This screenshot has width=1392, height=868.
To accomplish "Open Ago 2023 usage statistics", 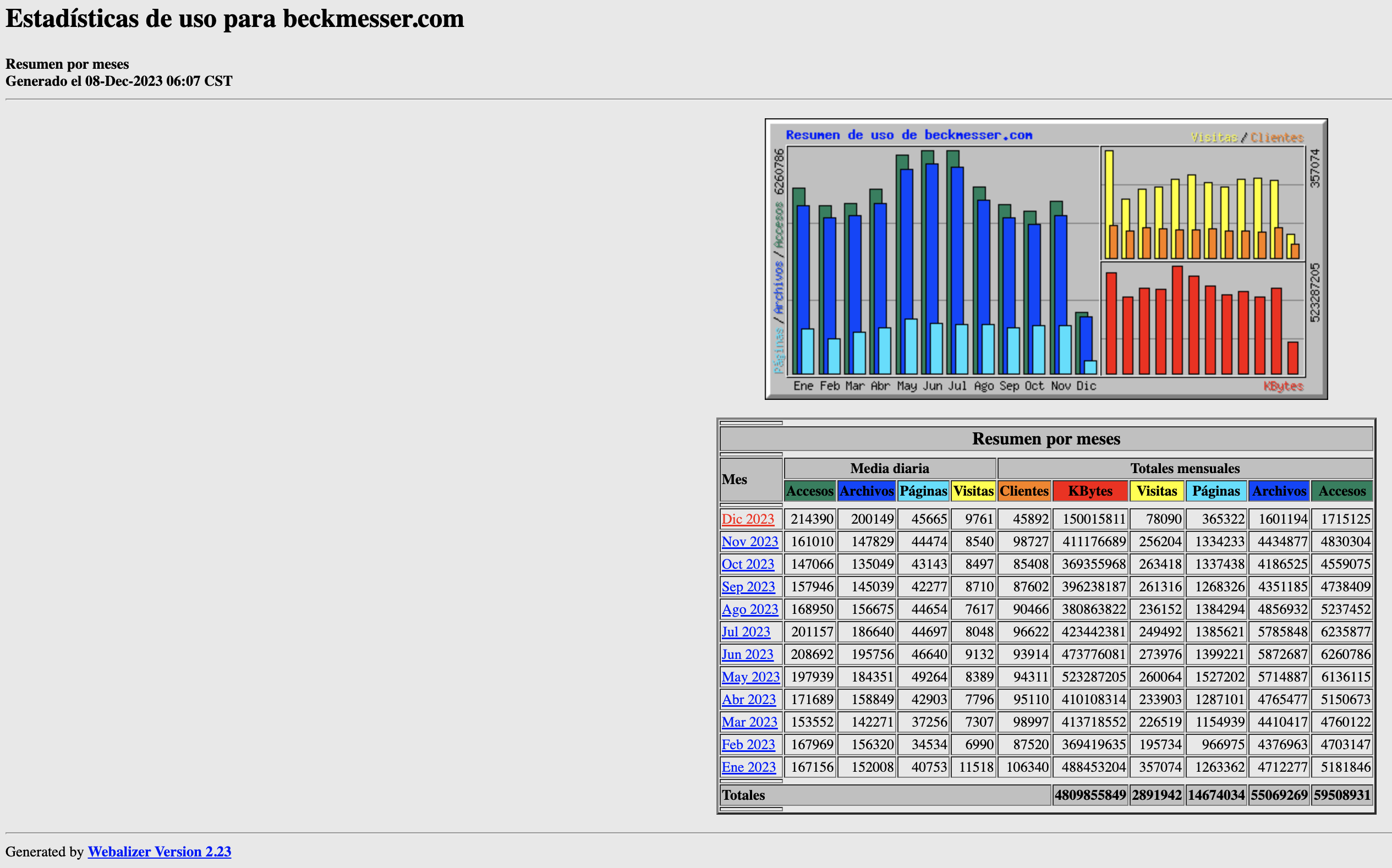I will tap(749, 609).
